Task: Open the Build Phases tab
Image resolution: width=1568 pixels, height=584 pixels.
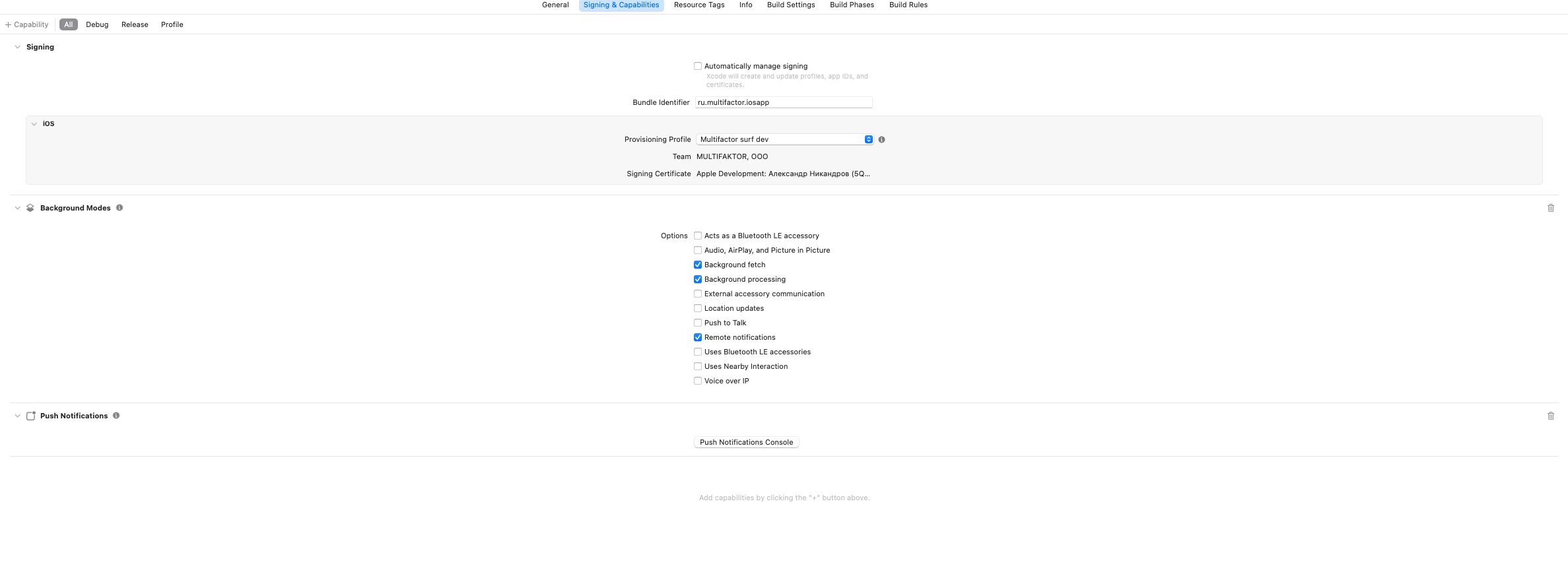Action: click(x=852, y=5)
